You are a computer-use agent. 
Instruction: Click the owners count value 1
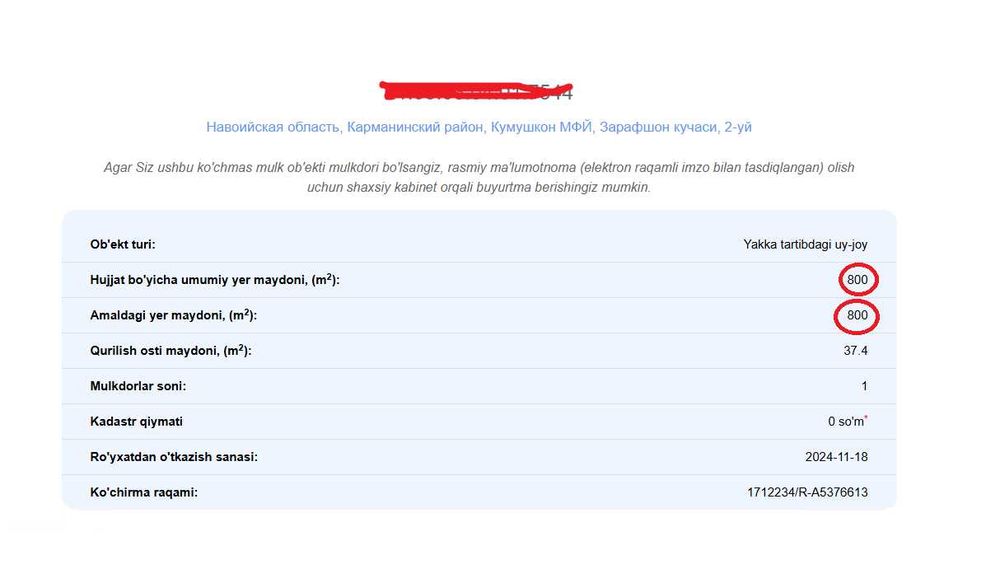pyautogui.click(x=864, y=386)
